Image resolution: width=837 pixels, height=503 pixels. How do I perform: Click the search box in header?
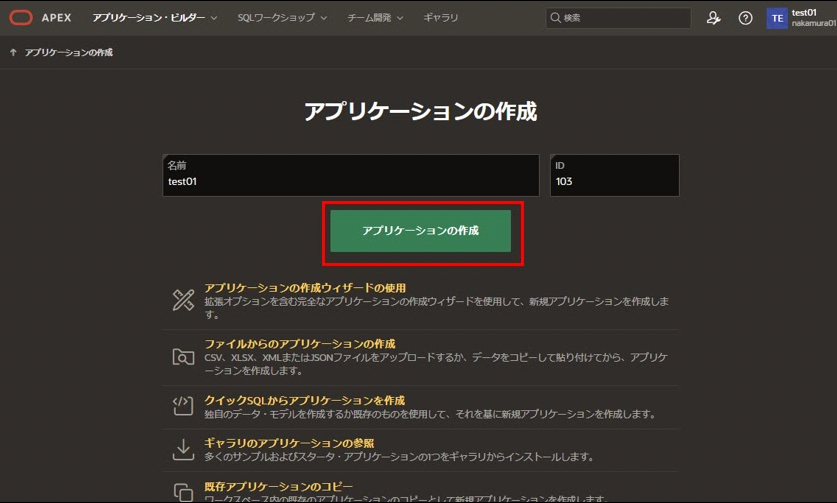pos(618,18)
